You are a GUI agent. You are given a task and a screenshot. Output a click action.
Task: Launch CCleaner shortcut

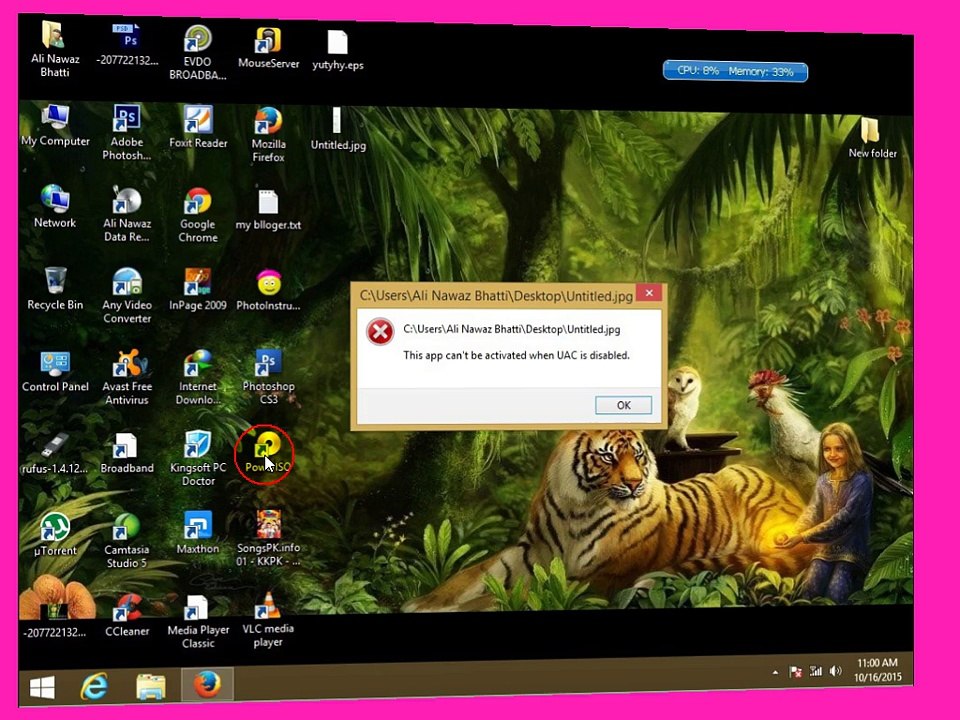point(127,617)
